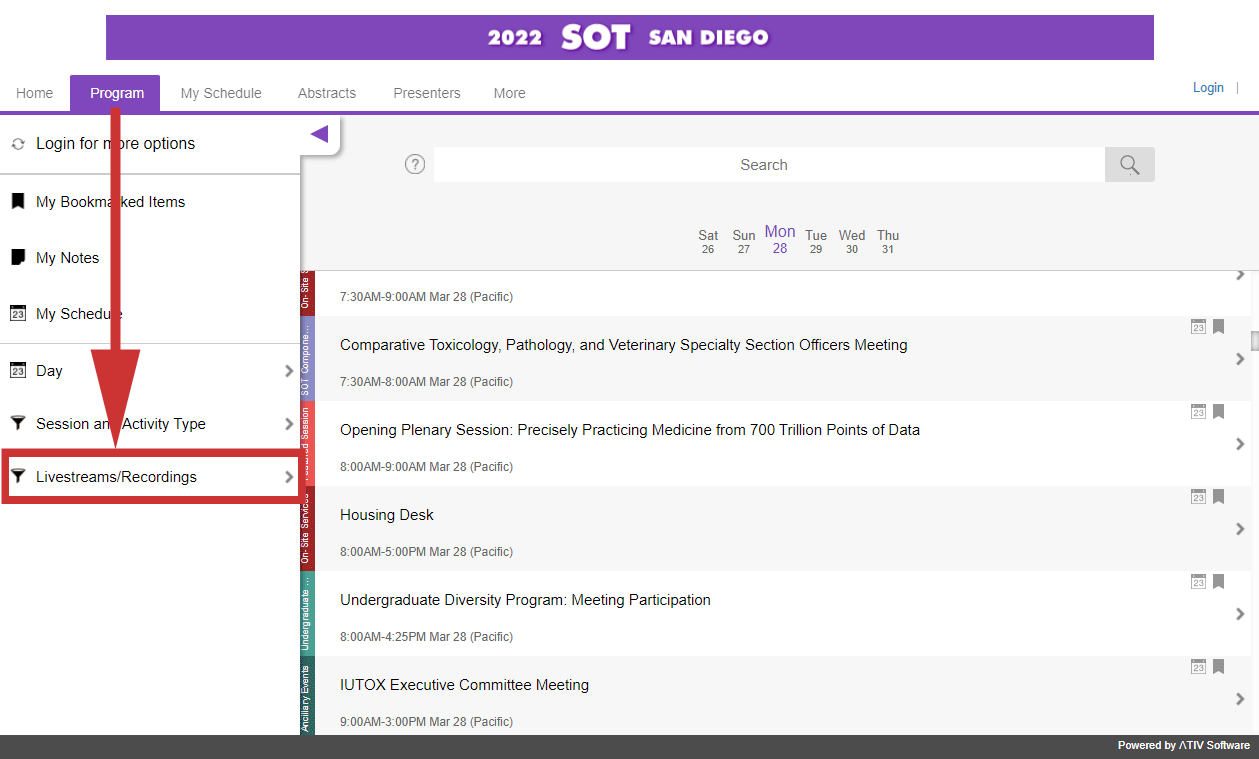The height and width of the screenshot is (759, 1259).
Task: Select Tue 29 in the date picker
Action: [x=816, y=241]
